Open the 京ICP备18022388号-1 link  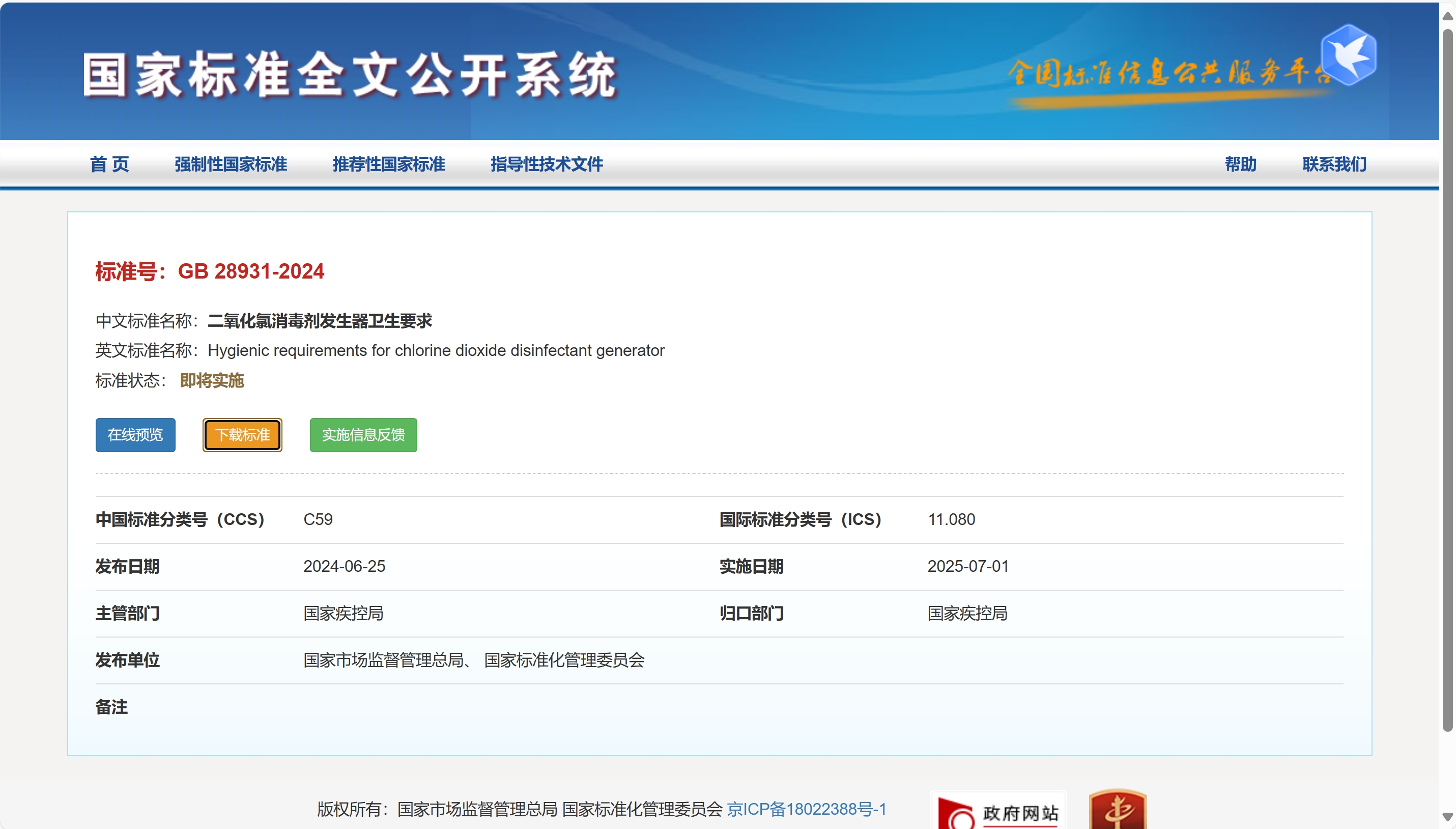tap(806, 809)
